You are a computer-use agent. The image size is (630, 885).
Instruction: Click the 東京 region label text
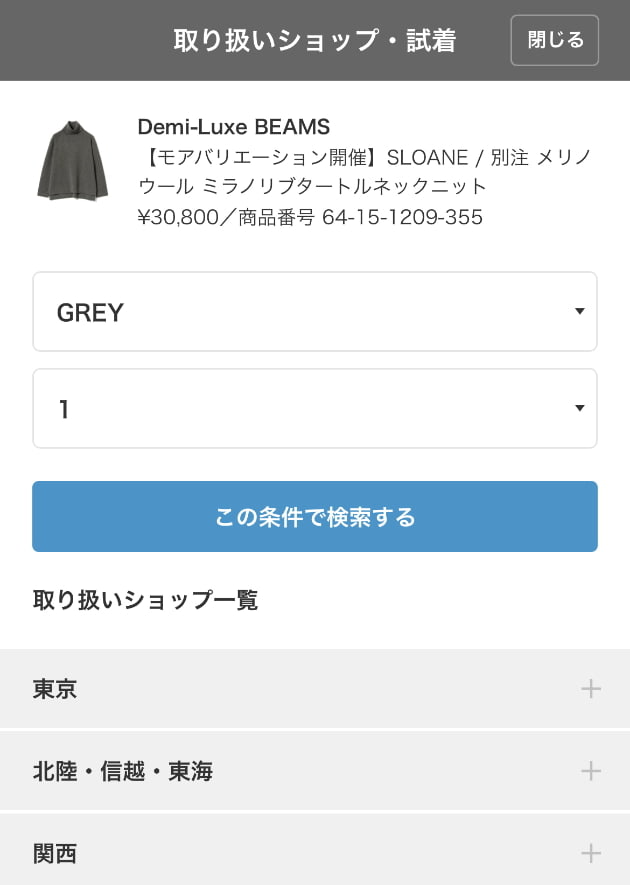point(55,689)
